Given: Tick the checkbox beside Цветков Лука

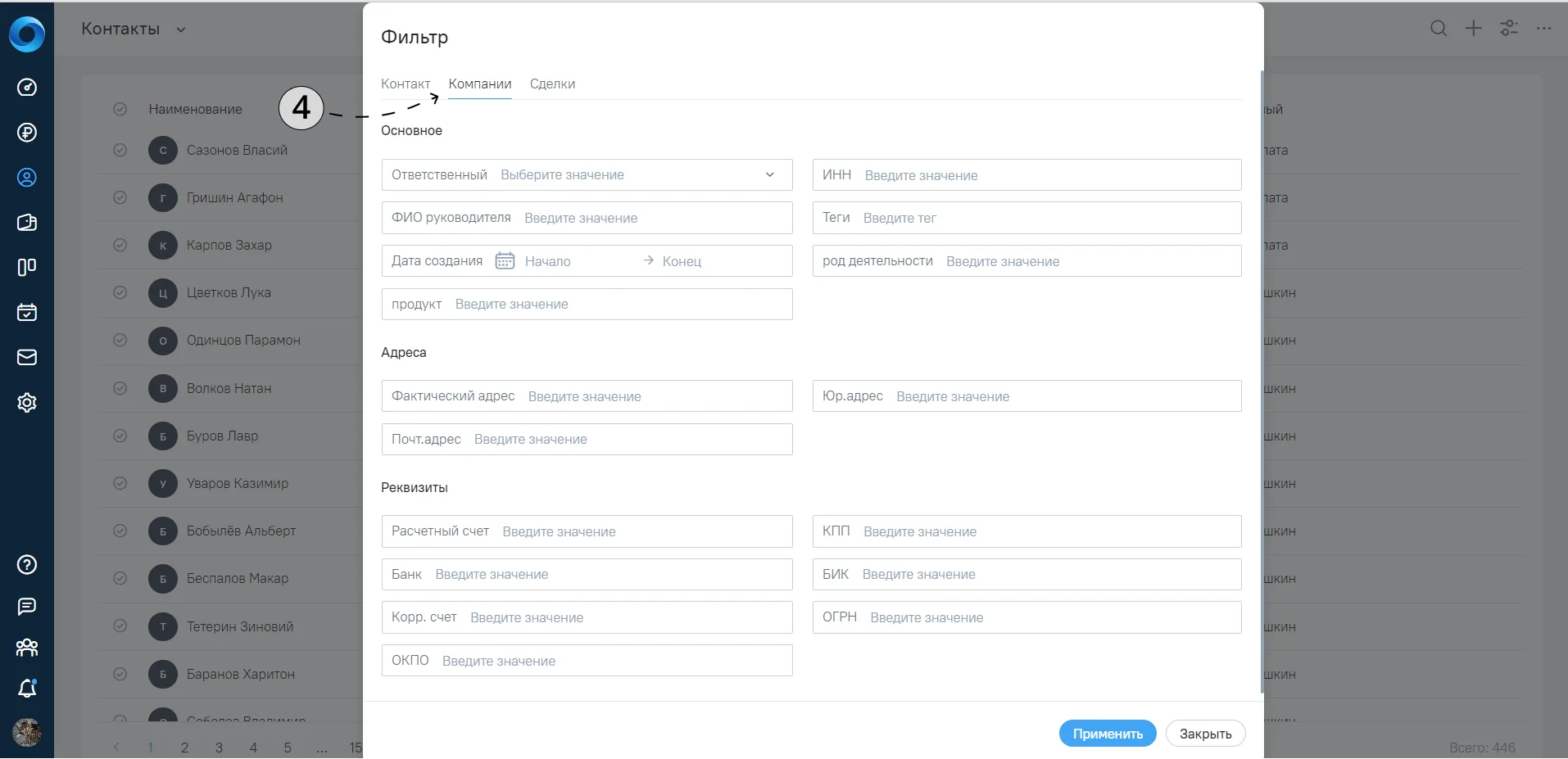Looking at the screenshot, I should point(120,292).
